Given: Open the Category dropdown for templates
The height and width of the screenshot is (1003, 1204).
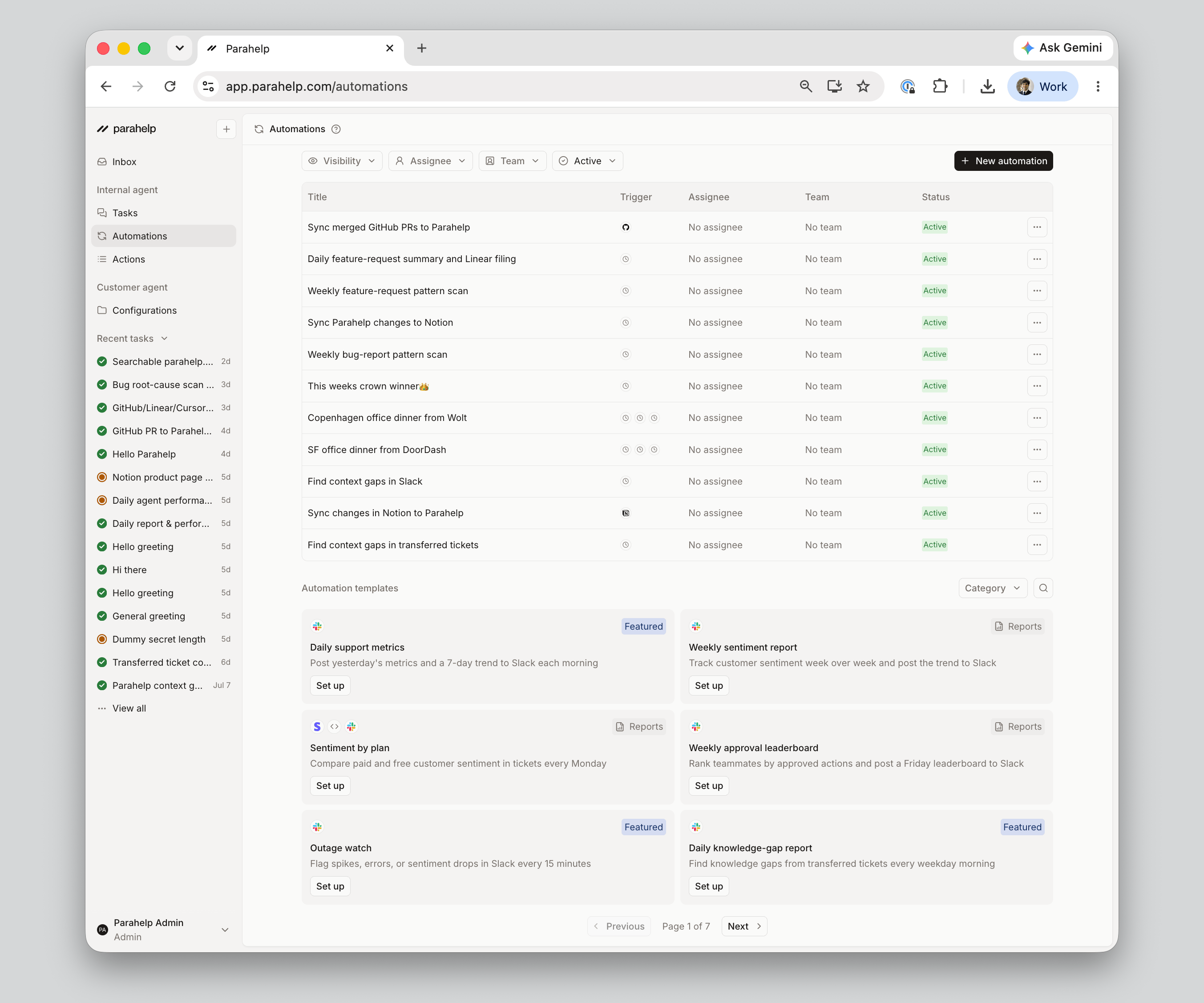Looking at the screenshot, I should pos(993,588).
